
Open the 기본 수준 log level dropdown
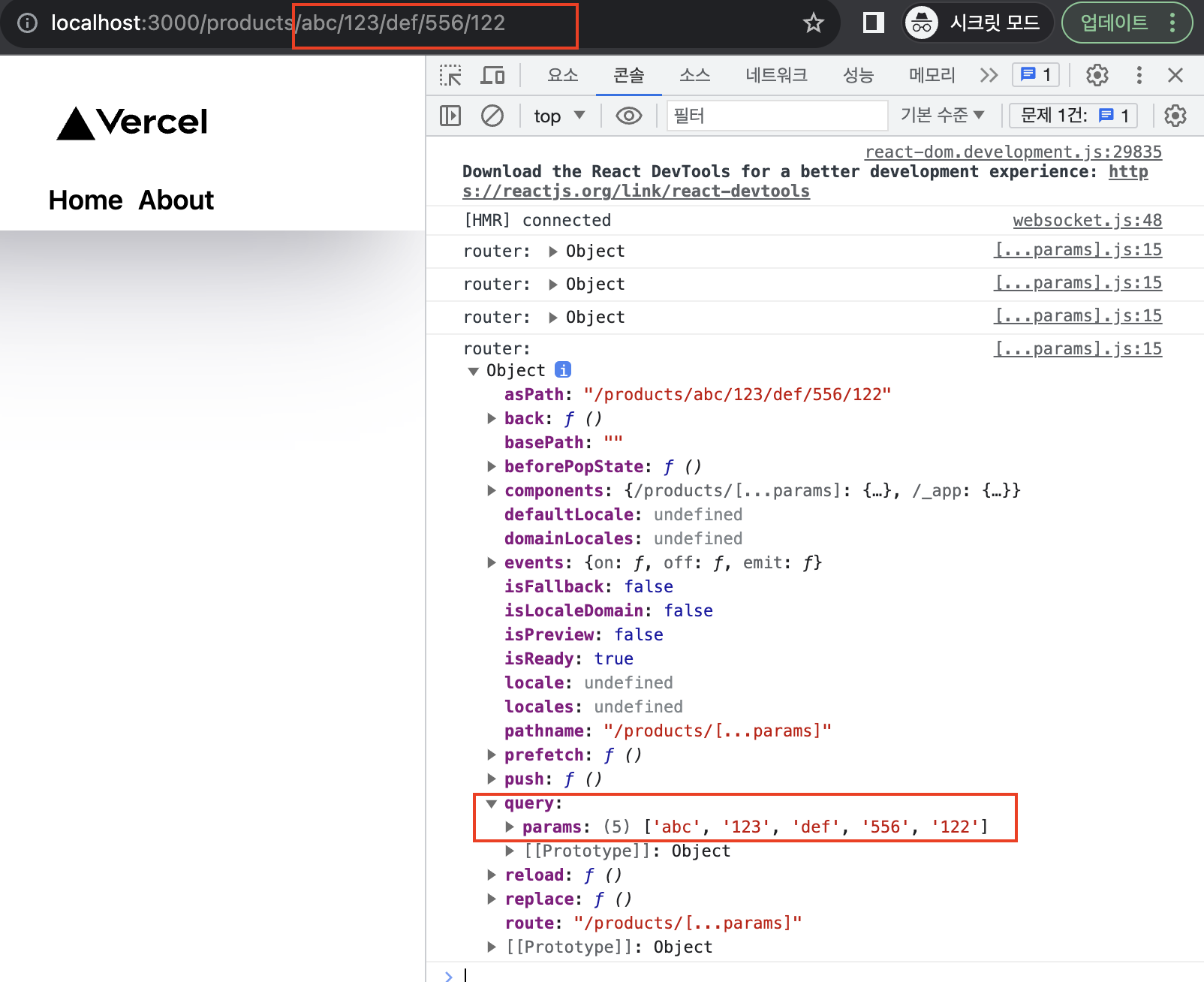click(943, 116)
